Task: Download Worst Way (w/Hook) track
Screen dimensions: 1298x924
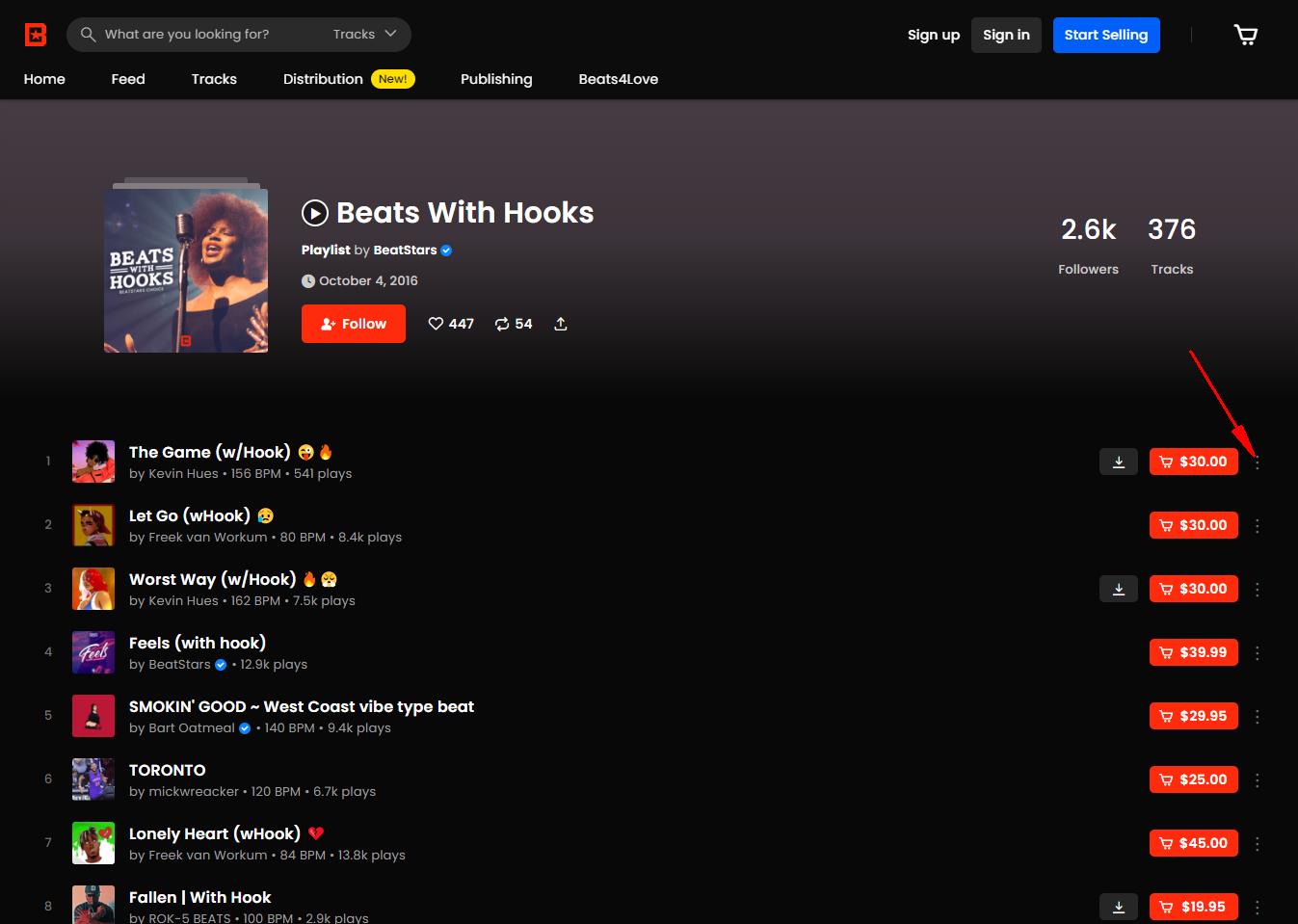Action: [1118, 589]
